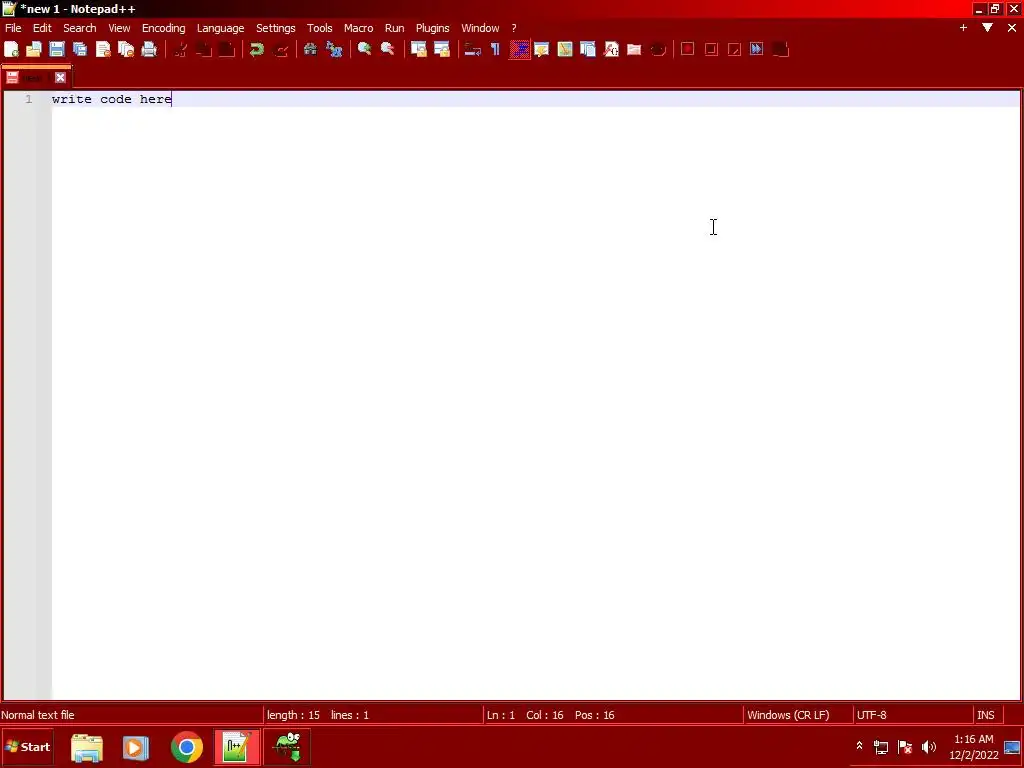The height and width of the screenshot is (768, 1024).
Task: Toggle synchronize horizontal scrolling
Action: point(442,49)
